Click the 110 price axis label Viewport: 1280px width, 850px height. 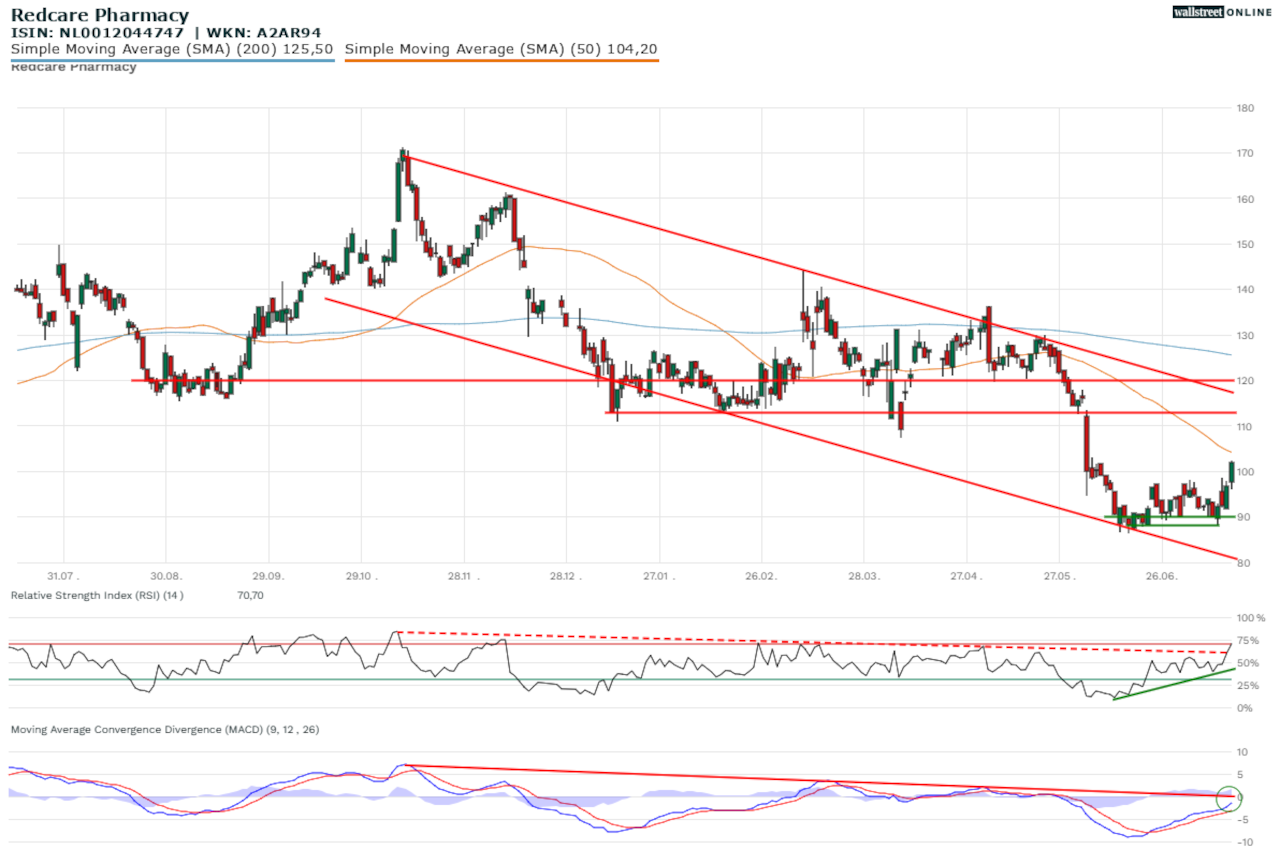point(1246,427)
